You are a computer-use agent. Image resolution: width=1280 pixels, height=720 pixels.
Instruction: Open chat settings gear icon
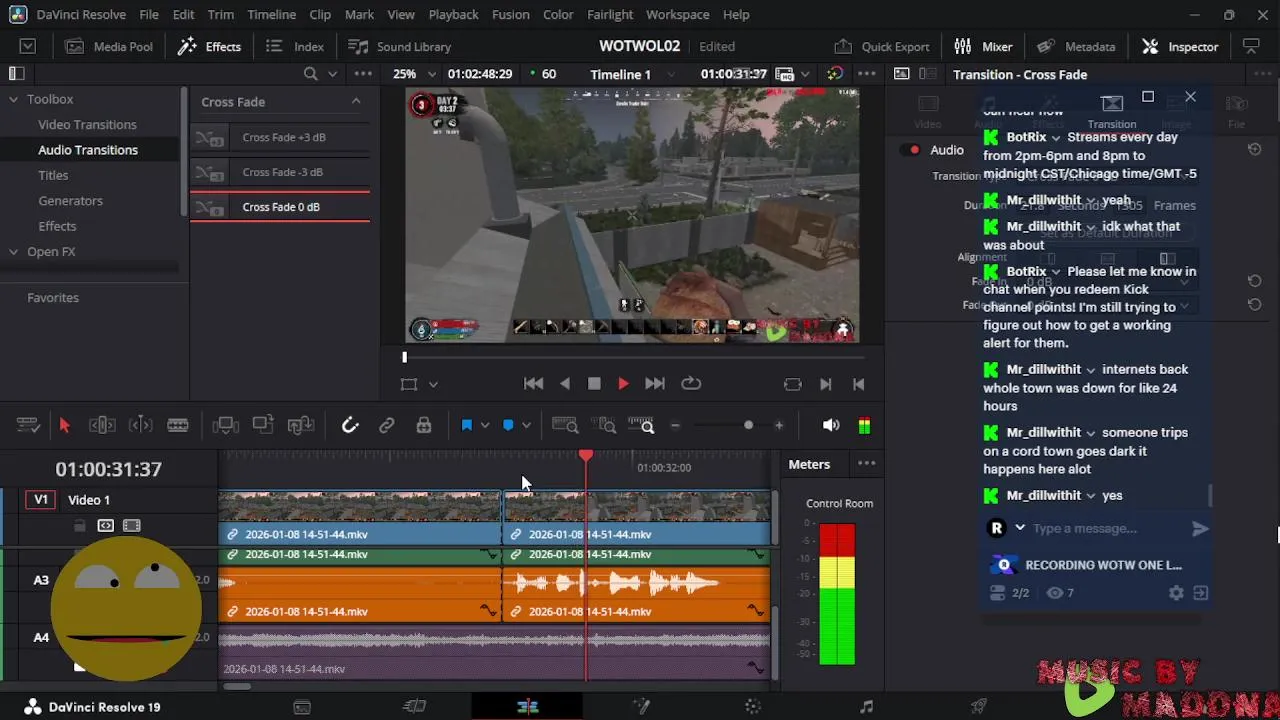[x=1176, y=593]
